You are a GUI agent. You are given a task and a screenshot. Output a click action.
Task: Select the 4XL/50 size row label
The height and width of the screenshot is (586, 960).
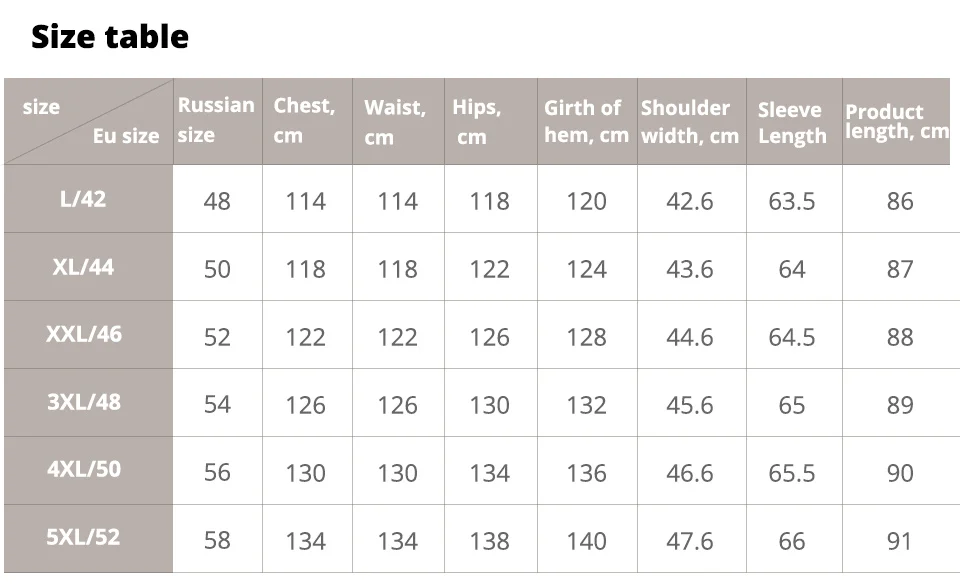(83, 469)
